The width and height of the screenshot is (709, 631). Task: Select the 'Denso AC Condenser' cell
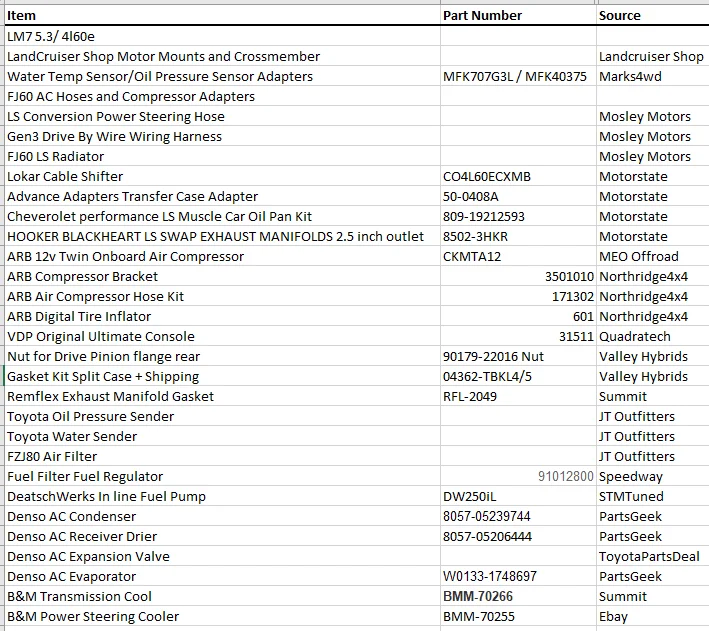[222, 516]
